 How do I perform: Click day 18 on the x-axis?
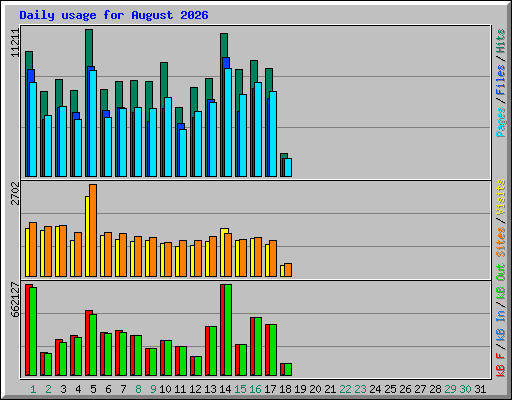click(285, 389)
